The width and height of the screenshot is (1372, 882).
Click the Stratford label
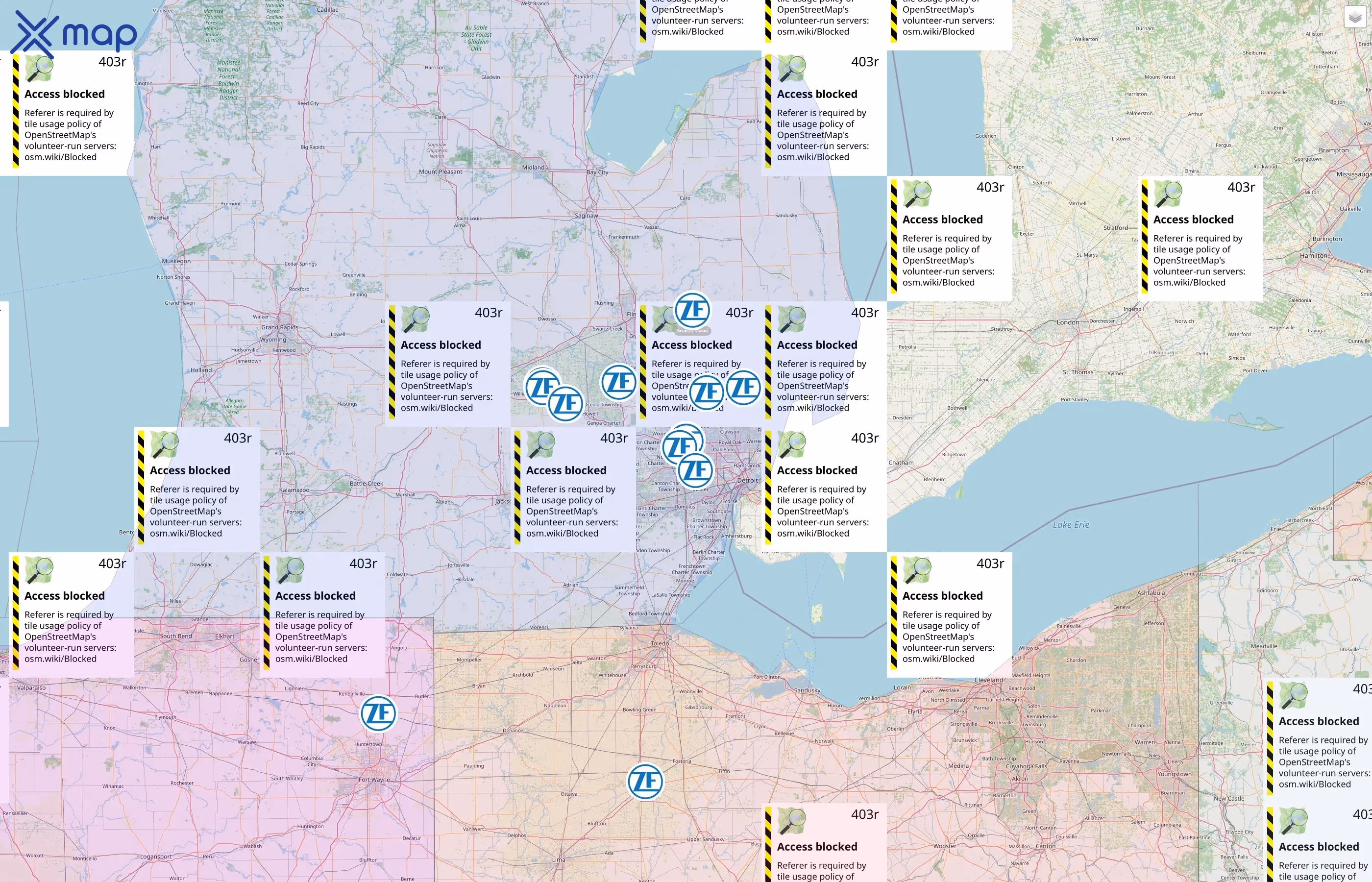click(x=1115, y=228)
